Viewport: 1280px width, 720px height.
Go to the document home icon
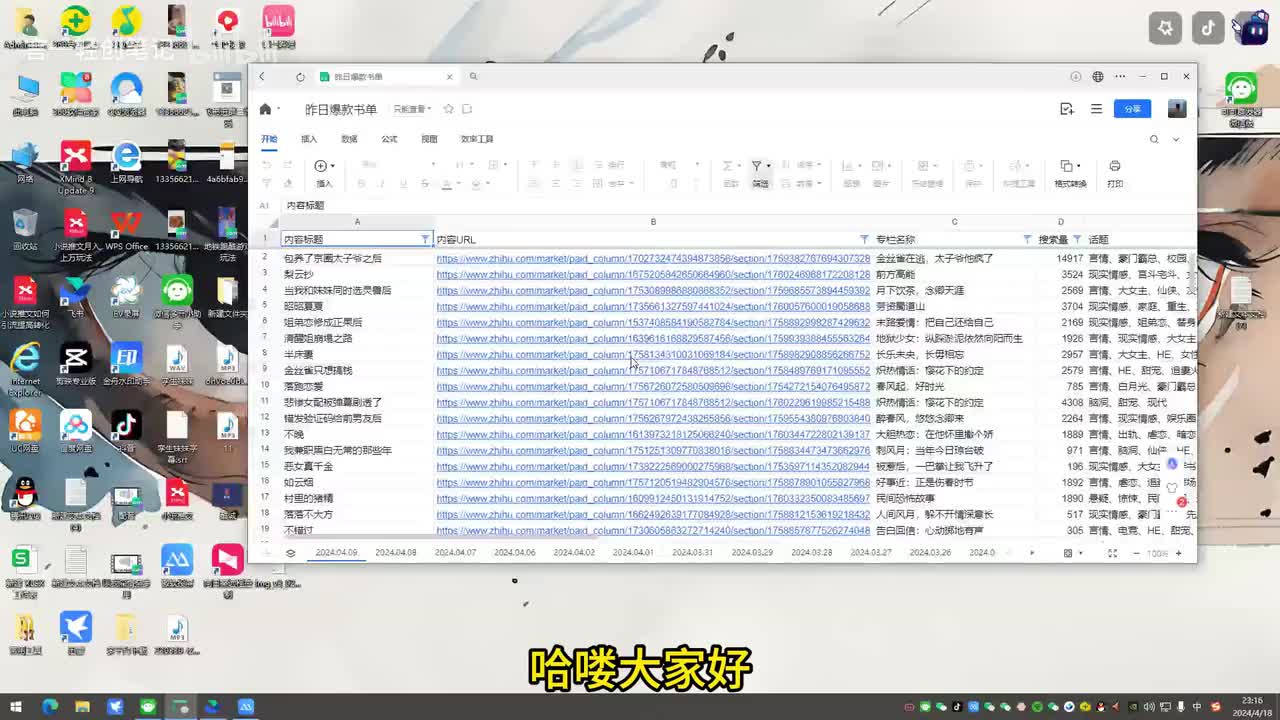(265, 109)
